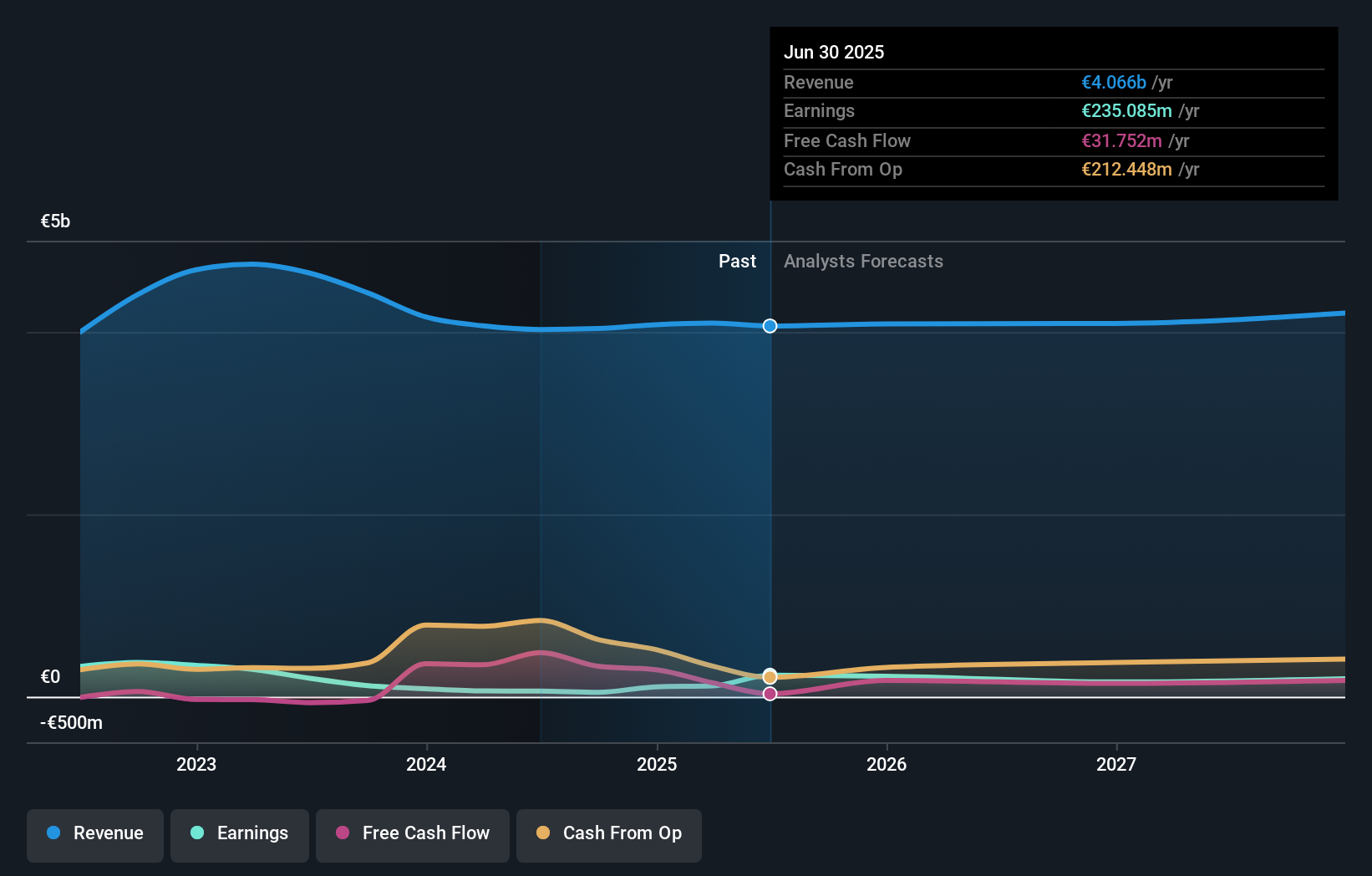
Task: Click the €4.066b revenue value in tooltip
Action: coord(1114,83)
